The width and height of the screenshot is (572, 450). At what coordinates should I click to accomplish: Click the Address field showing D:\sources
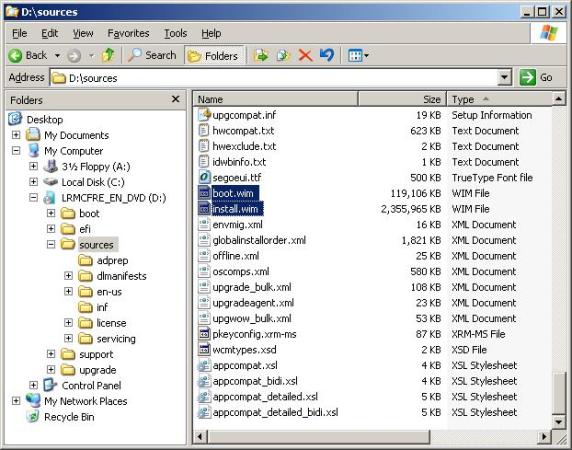(274, 78)
